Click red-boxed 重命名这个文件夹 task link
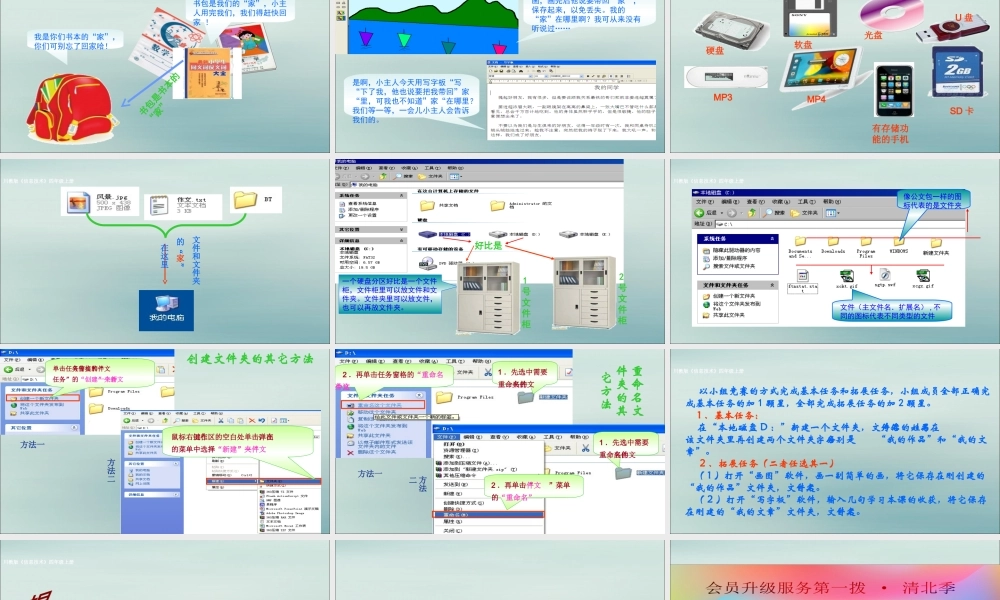The image size is (1000, 600). [383, 405]
